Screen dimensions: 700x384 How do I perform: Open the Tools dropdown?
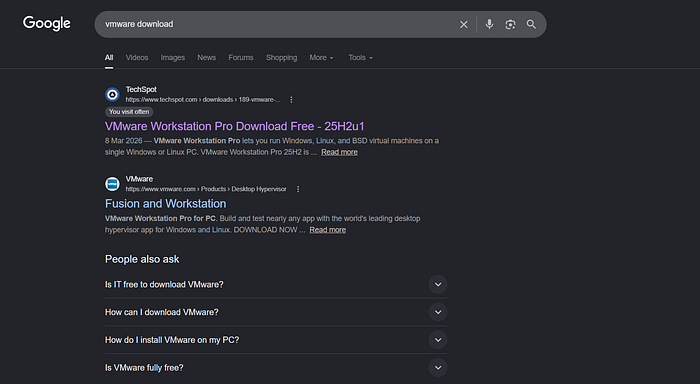coord(360,58)
